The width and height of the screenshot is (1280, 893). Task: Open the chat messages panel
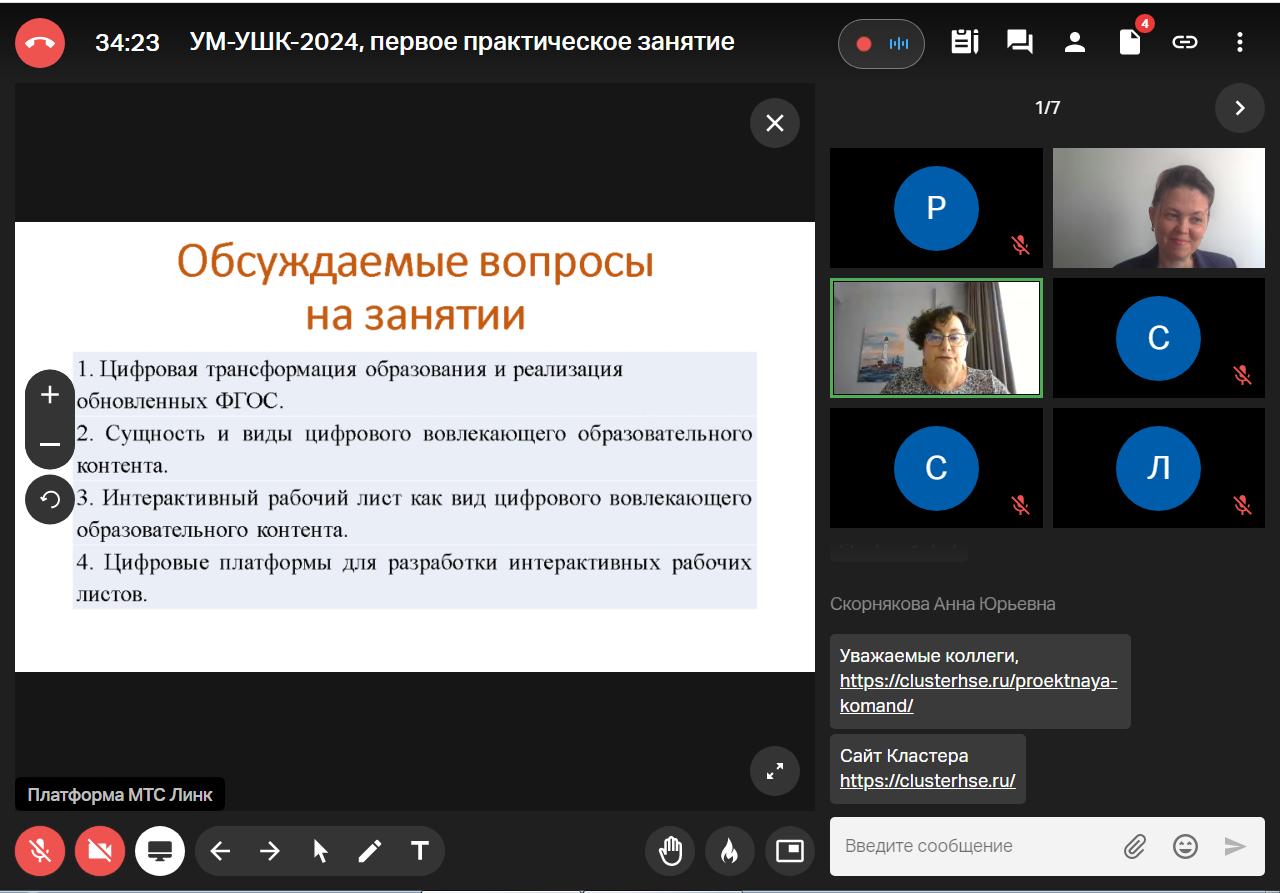pos(1019,42)
